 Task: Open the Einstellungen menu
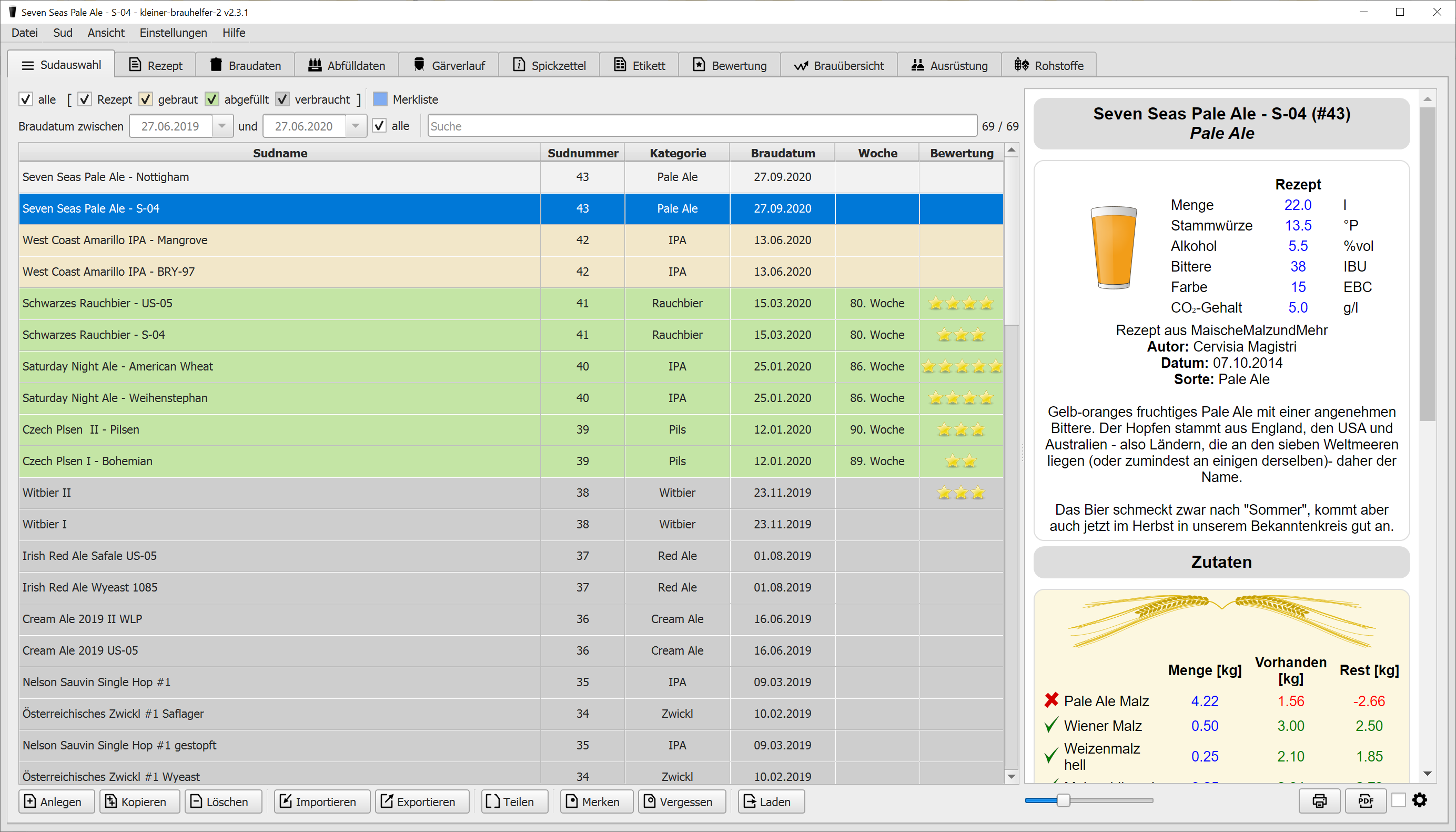click(x=173, y=33)
